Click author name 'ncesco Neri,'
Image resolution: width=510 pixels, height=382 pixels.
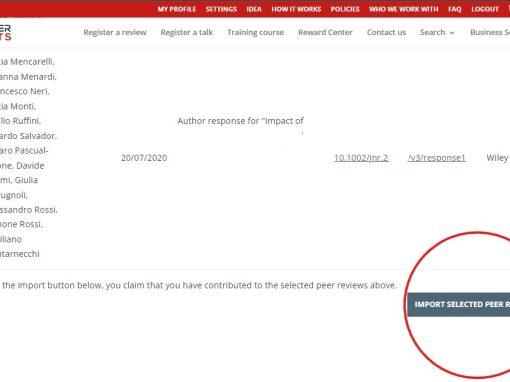point(25,91)
